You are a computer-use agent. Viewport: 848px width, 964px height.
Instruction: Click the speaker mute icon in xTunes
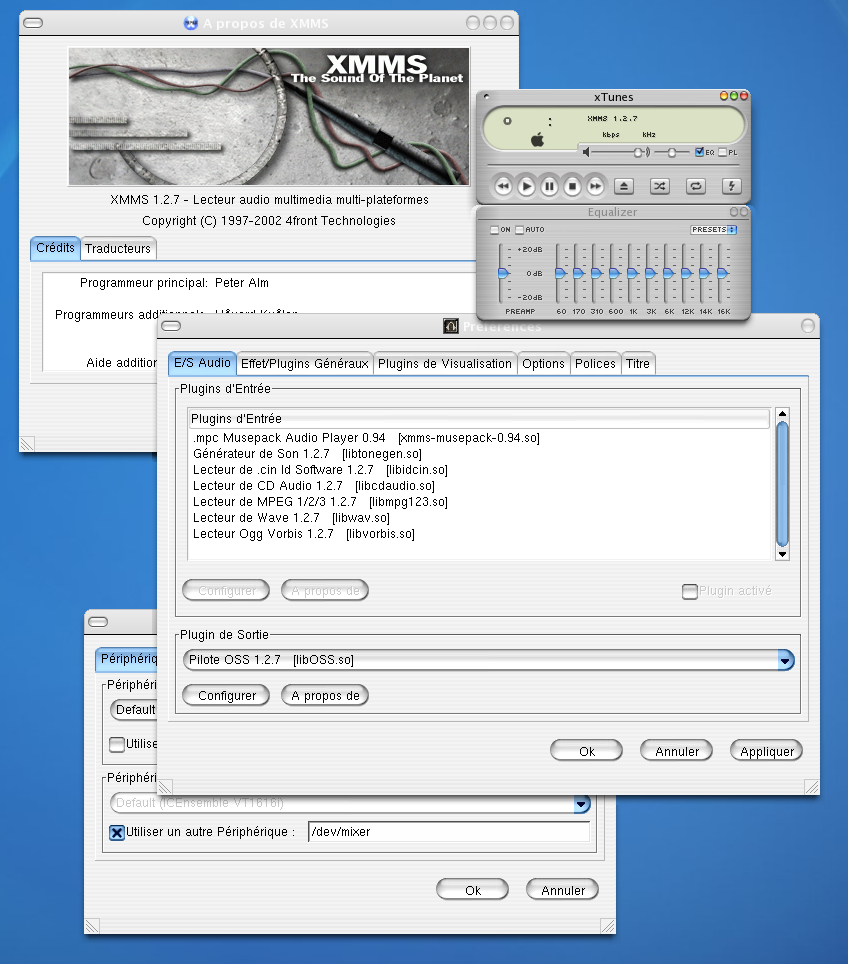coord(586,152)
